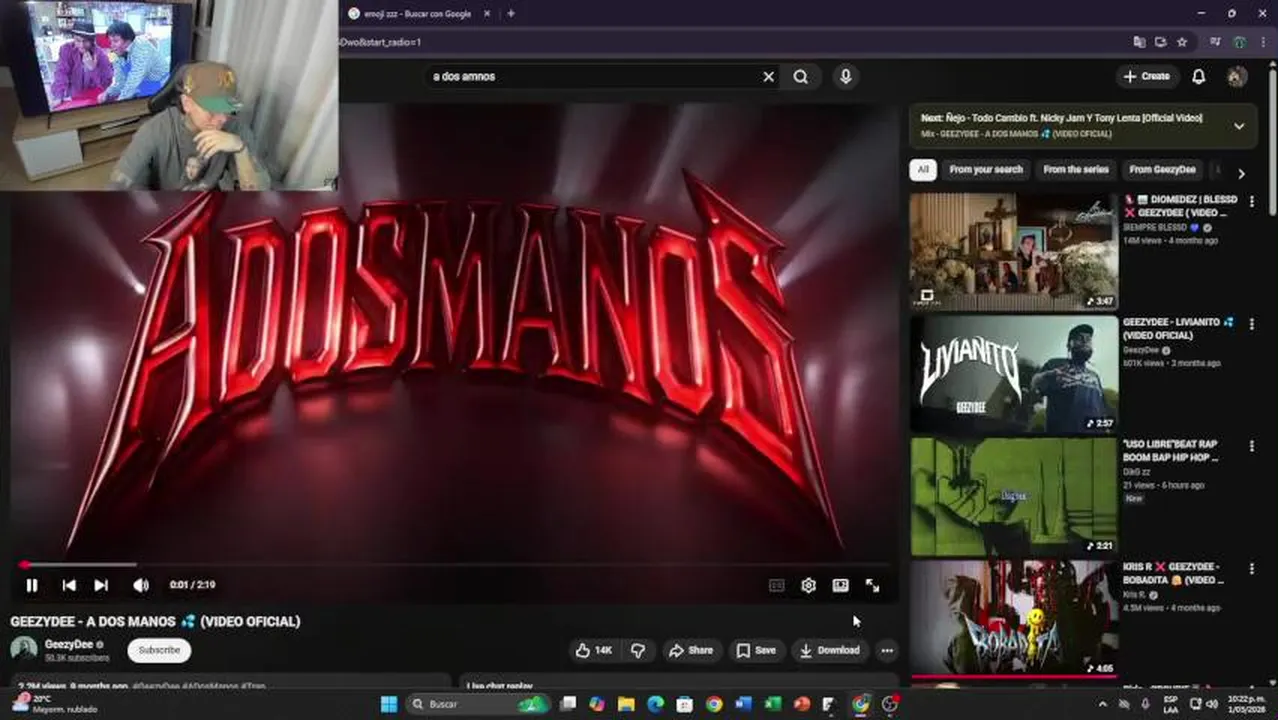Select the 'From the series' chip
The height and width of the screenshot is (720, 1278).
coord(1076,170)
